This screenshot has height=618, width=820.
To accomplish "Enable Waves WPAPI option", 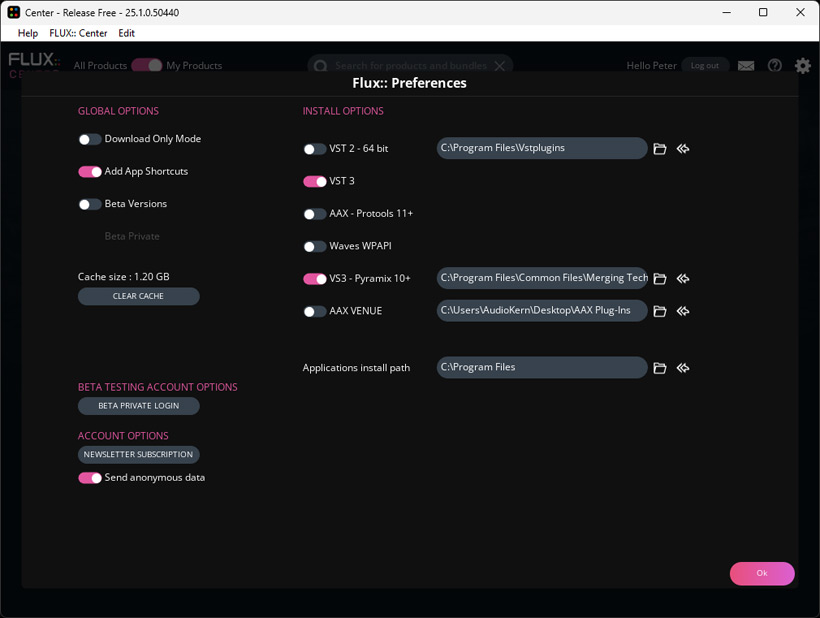I will click(x=314, y=246).
